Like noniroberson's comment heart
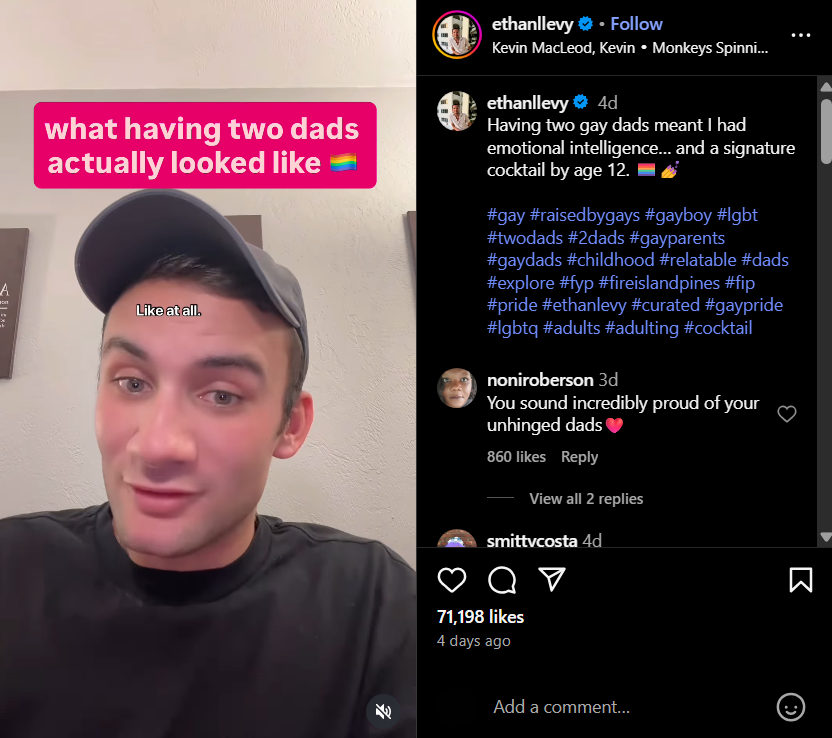This screenshot has height=738, width=832. (x=787, y=413)
